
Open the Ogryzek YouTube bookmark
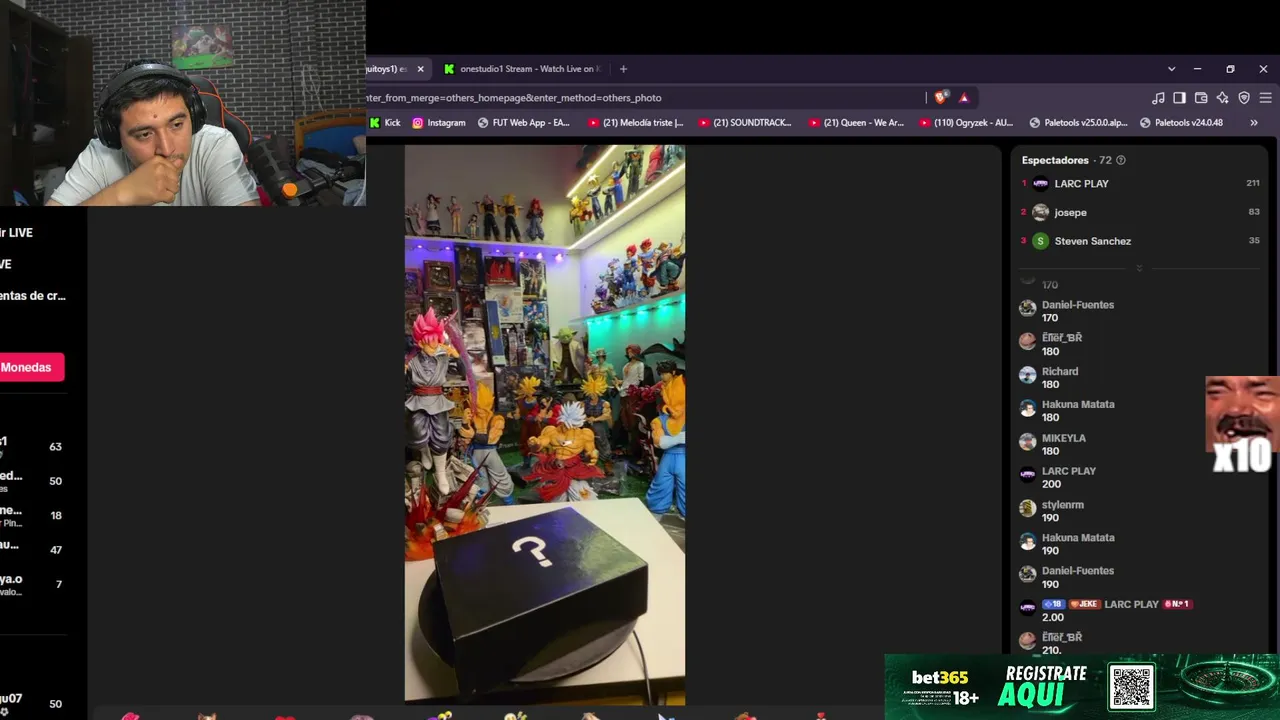coord(966,123)
